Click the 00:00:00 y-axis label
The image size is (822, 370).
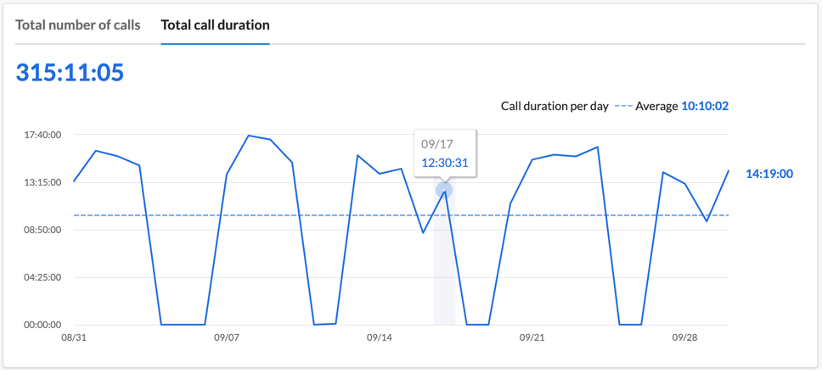click(42, 324)
